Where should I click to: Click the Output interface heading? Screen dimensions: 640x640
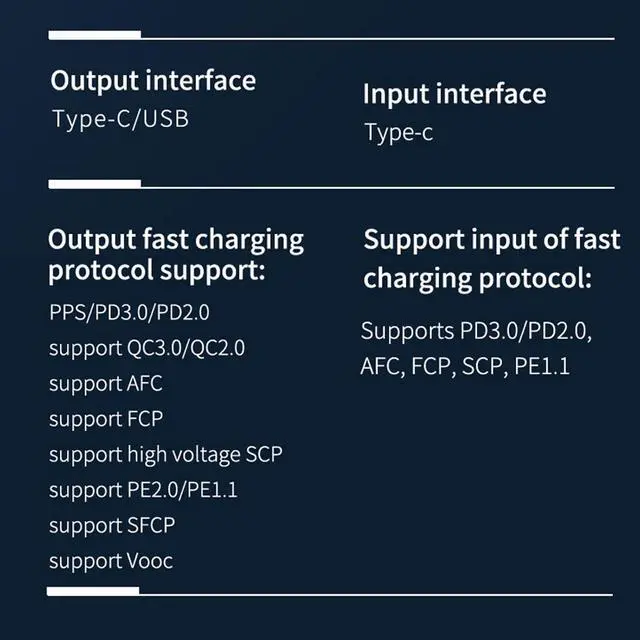pyautogui.click(x=153, y=80)
